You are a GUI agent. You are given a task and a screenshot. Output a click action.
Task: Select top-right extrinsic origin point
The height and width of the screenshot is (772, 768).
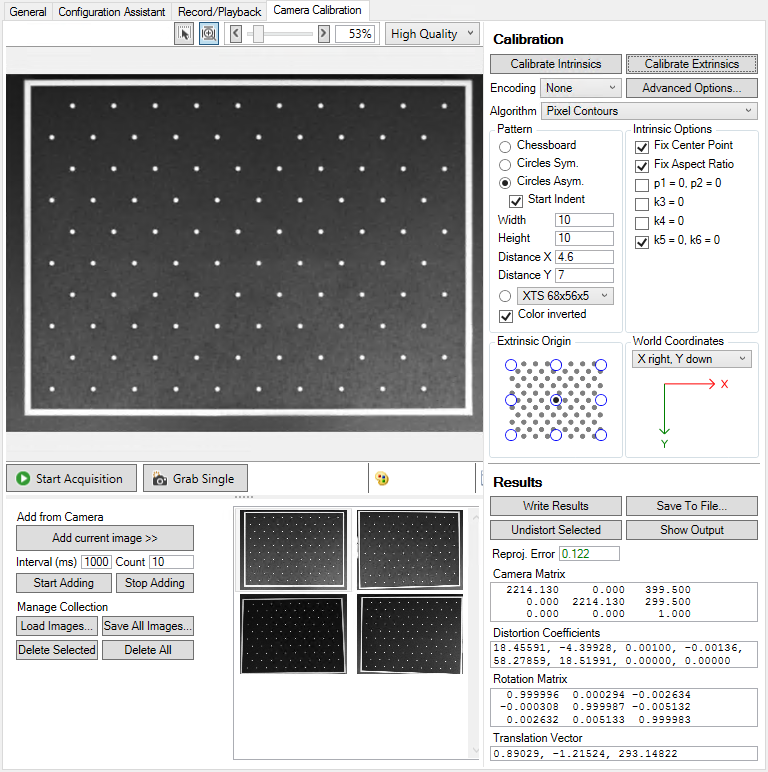tap(601, 365)
